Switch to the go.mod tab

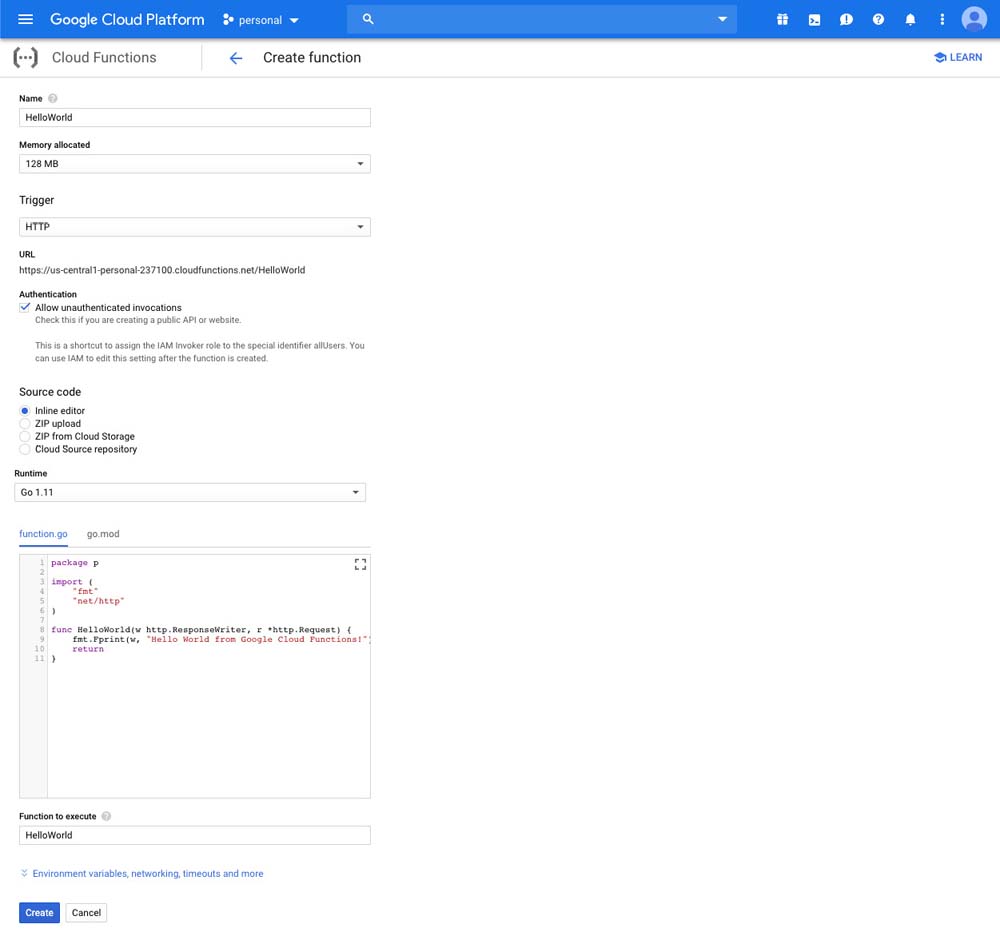pyautogui.click(x=103, y=534)
